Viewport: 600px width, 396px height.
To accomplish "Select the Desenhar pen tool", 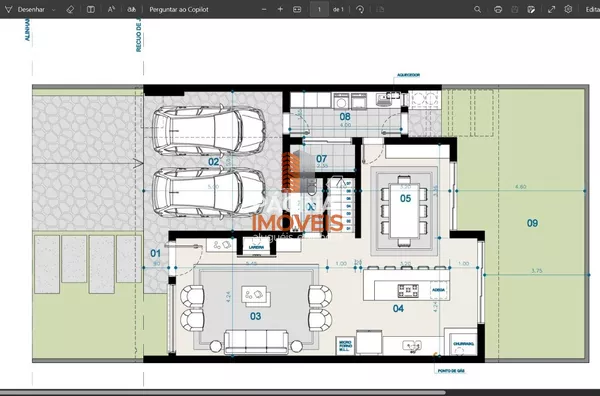I will point(25,9).
